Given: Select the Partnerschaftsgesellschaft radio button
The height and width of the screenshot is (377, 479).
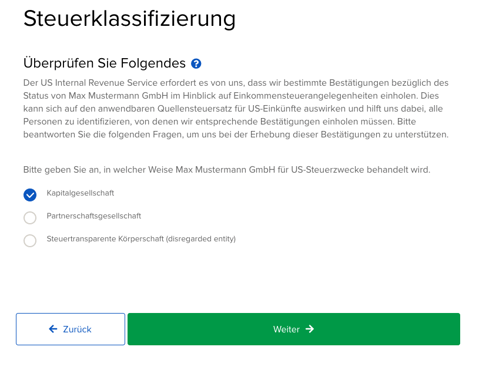Looking at the screenshot, I should tap(30, 218).
